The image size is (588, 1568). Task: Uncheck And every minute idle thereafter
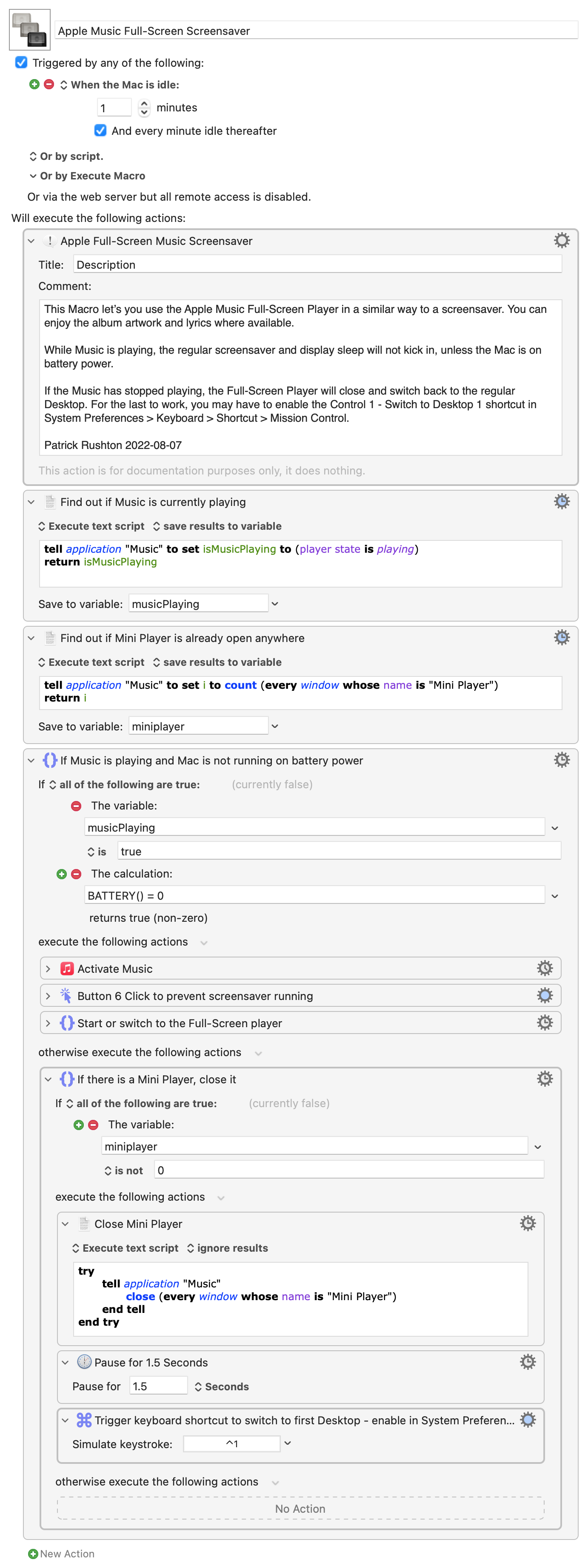tap(100, 130)
